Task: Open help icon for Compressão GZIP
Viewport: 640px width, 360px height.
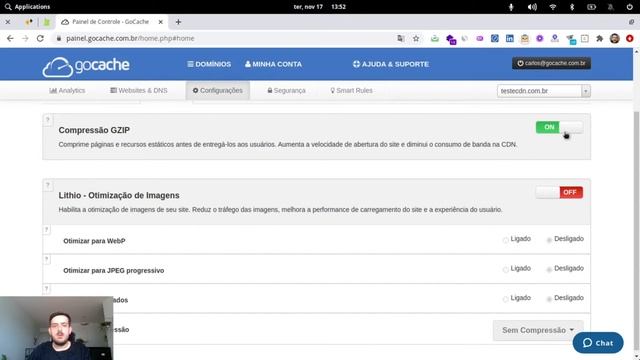Action: 48,120
